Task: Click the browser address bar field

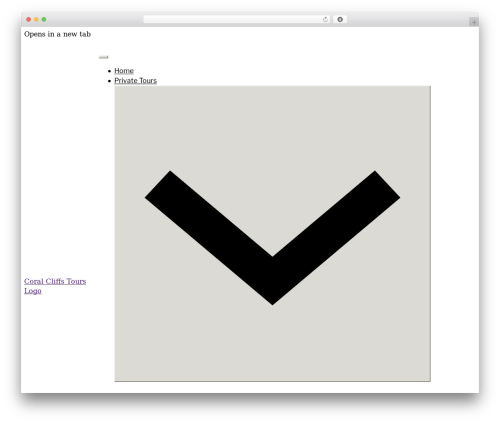Action: 237,20
